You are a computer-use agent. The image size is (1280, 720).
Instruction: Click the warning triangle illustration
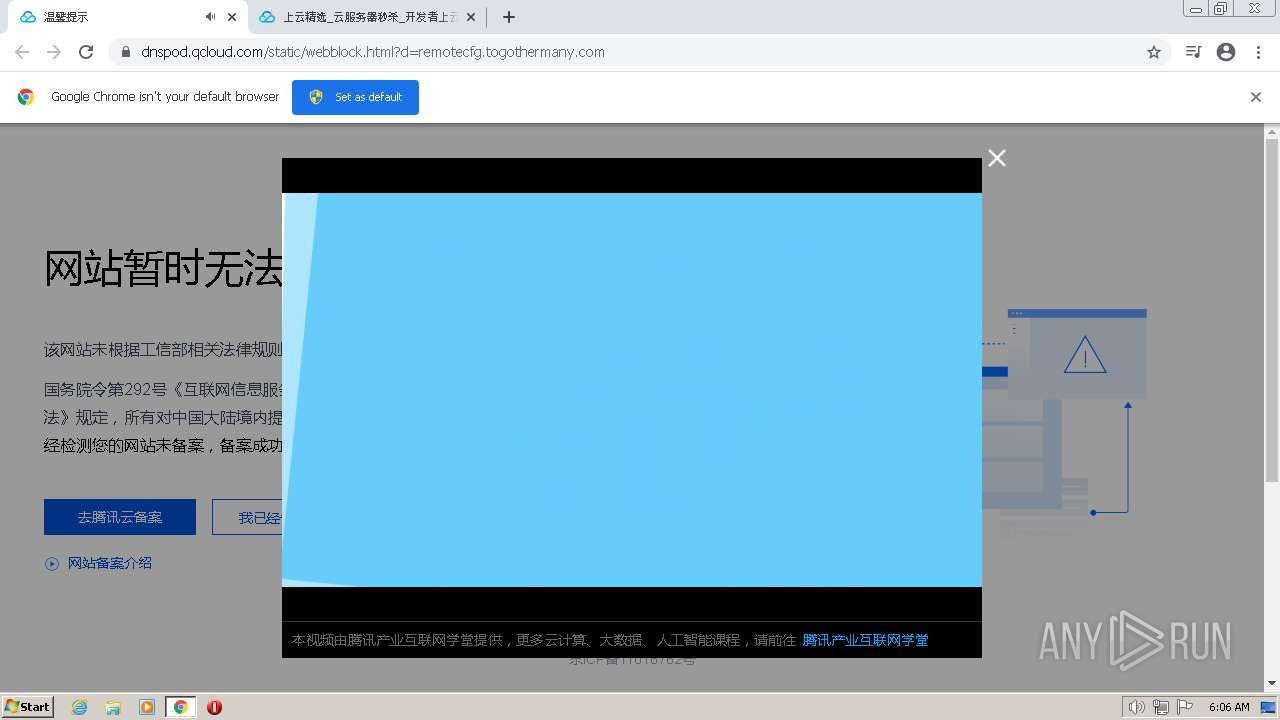(x=1085, y=355)
